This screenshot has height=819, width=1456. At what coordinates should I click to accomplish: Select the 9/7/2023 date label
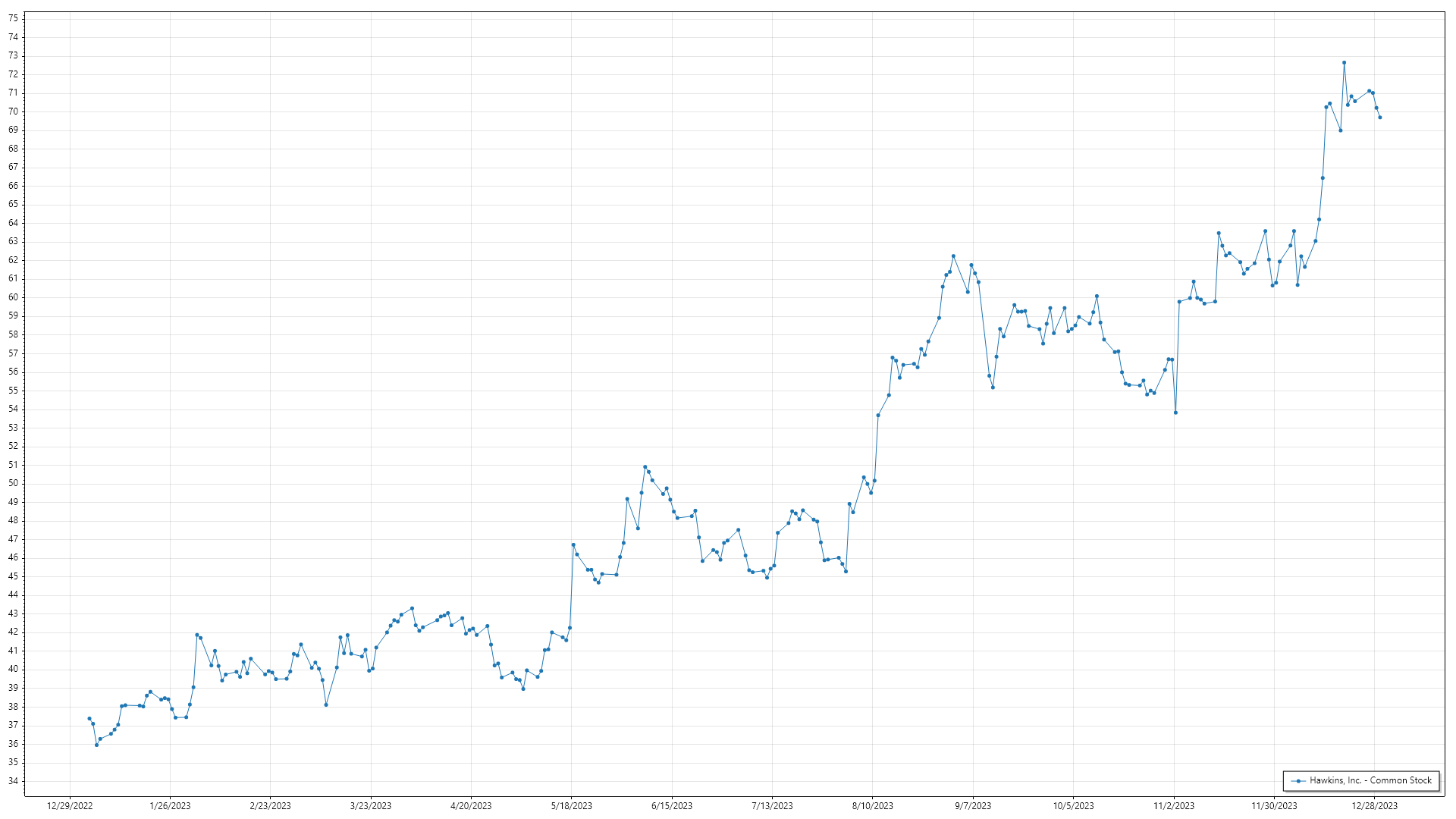coord(973,806)
